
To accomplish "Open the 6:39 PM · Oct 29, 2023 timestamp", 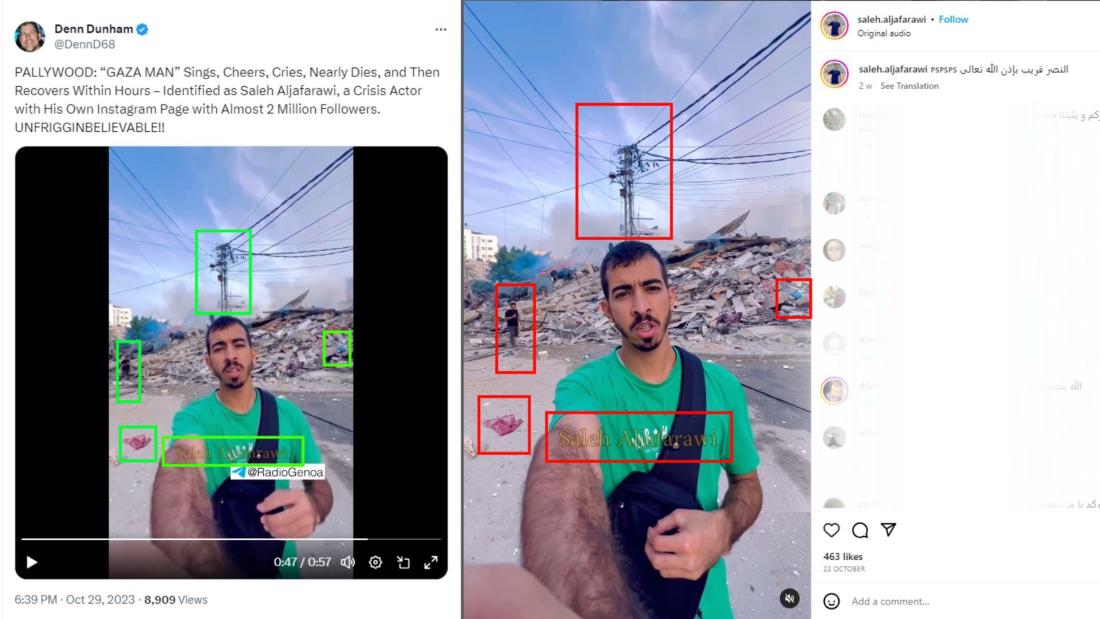I will tap(74, 599).
